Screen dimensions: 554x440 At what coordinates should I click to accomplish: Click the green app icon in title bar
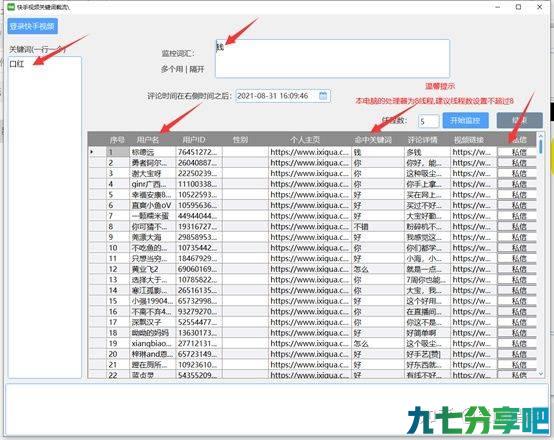pyautogui.click(x=11, y=6)
